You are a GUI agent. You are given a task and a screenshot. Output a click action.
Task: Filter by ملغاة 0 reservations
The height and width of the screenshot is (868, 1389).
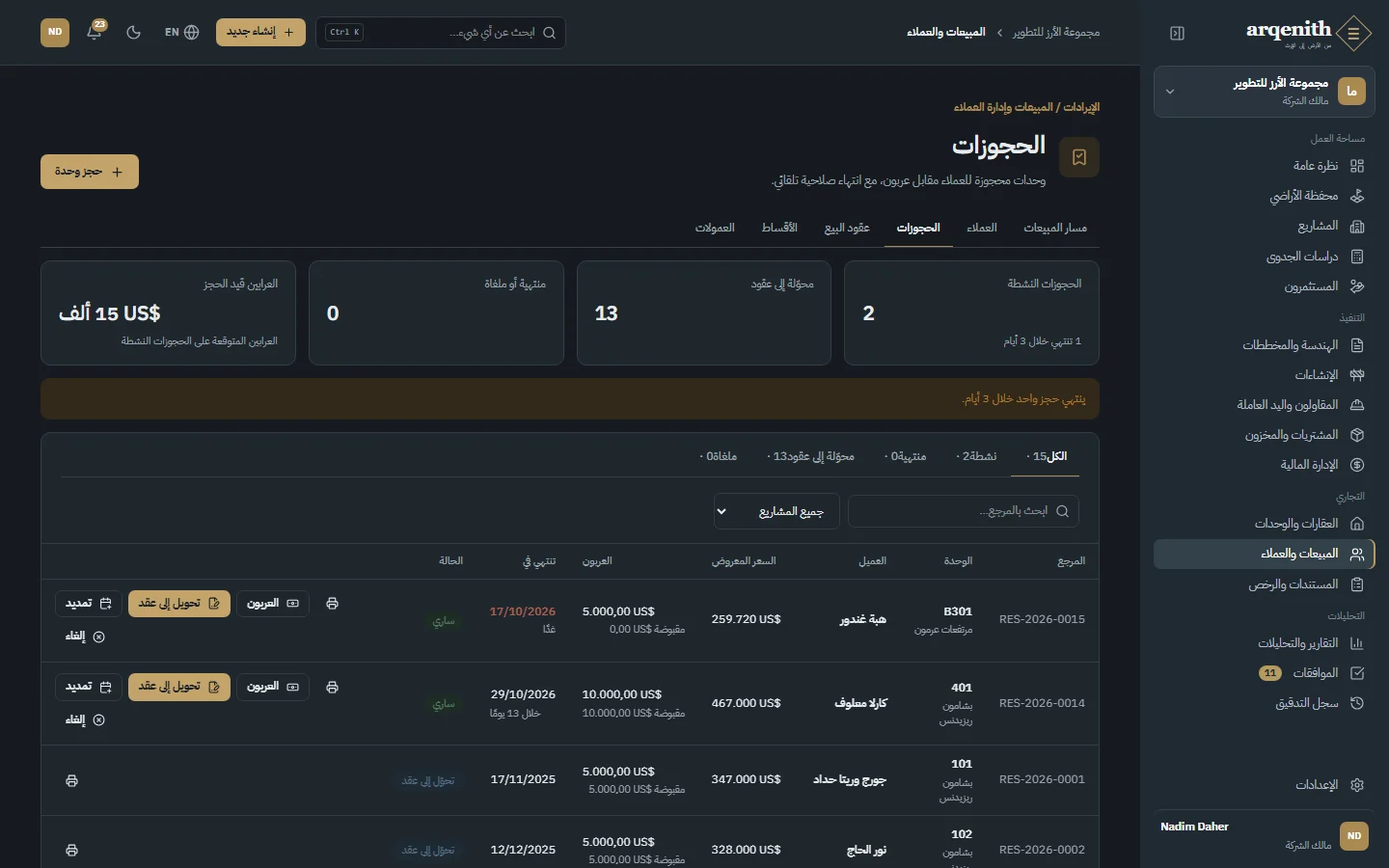(718, 456)
